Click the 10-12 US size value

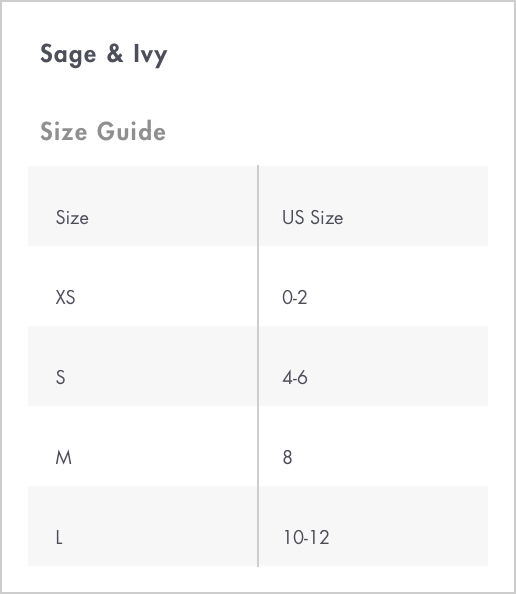(x=306, y=537)
